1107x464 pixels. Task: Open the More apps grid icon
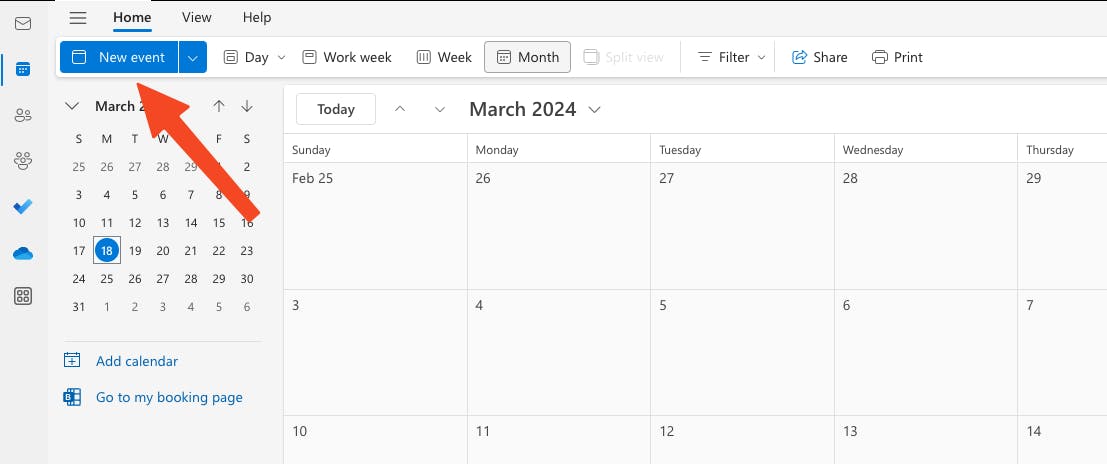point(23,296)
